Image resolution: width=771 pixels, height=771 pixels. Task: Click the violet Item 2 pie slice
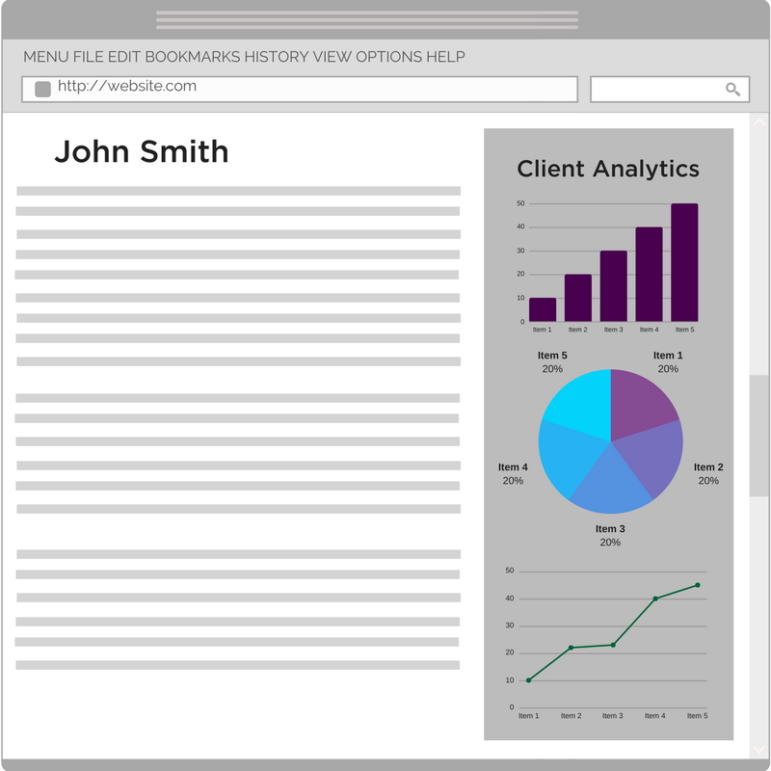tap(654, 455)
